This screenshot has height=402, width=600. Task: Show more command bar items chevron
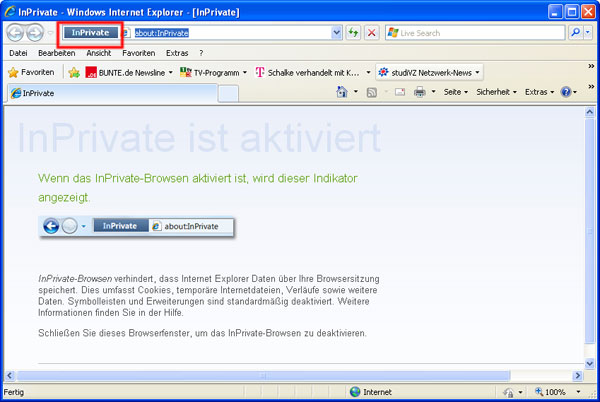coord(591,87)
